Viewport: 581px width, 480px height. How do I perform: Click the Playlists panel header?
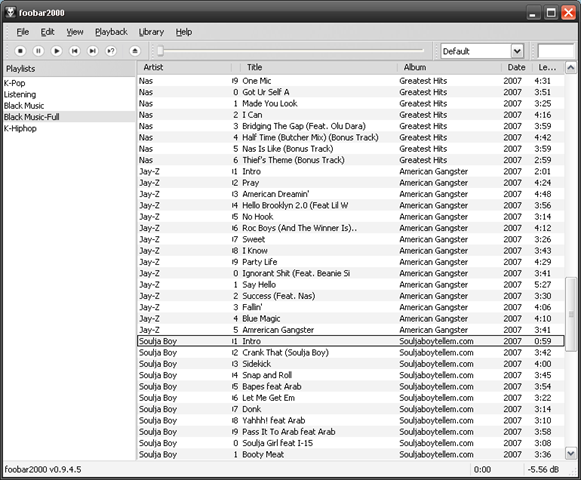(x=69, y=69)
